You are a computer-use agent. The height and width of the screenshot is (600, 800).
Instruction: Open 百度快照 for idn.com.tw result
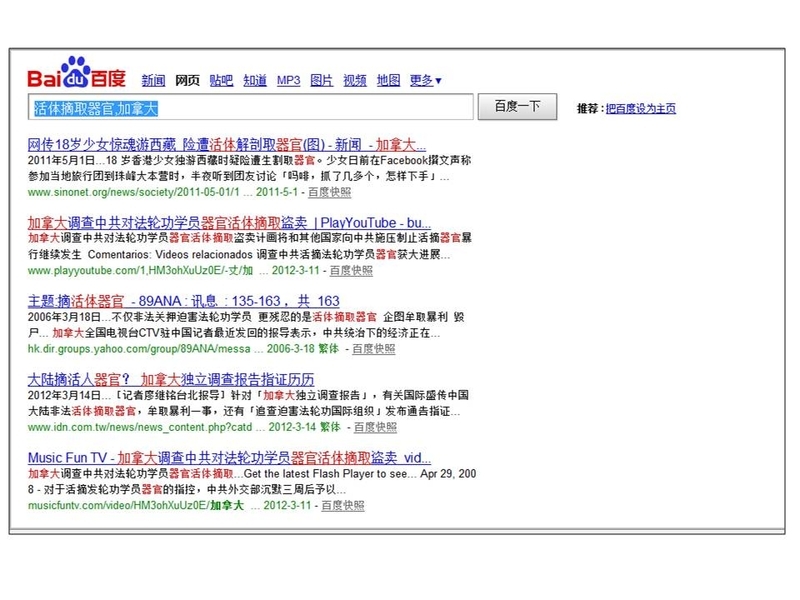coord(375,427)
